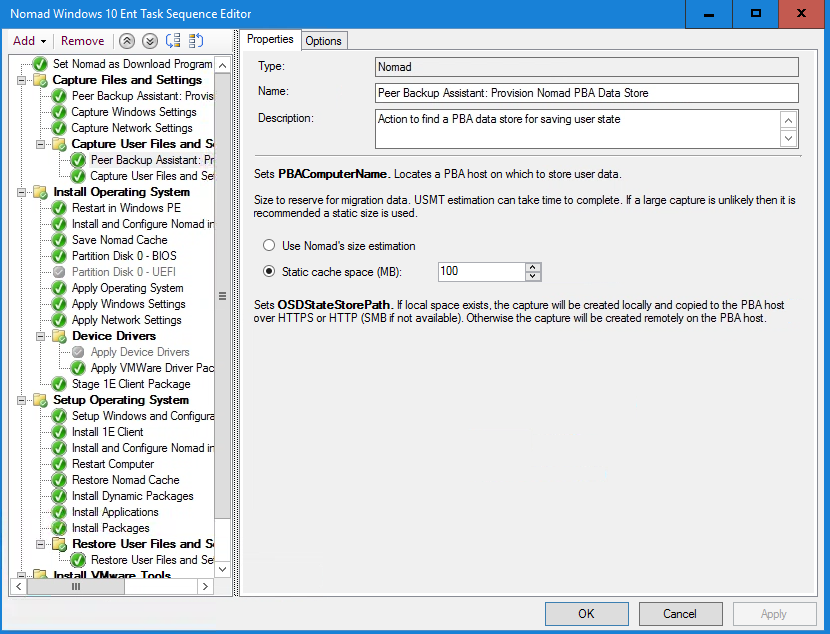Switch to the Properties tab
Image resolution: width=830 pixels, height=634 pixels.
point(270,39)
